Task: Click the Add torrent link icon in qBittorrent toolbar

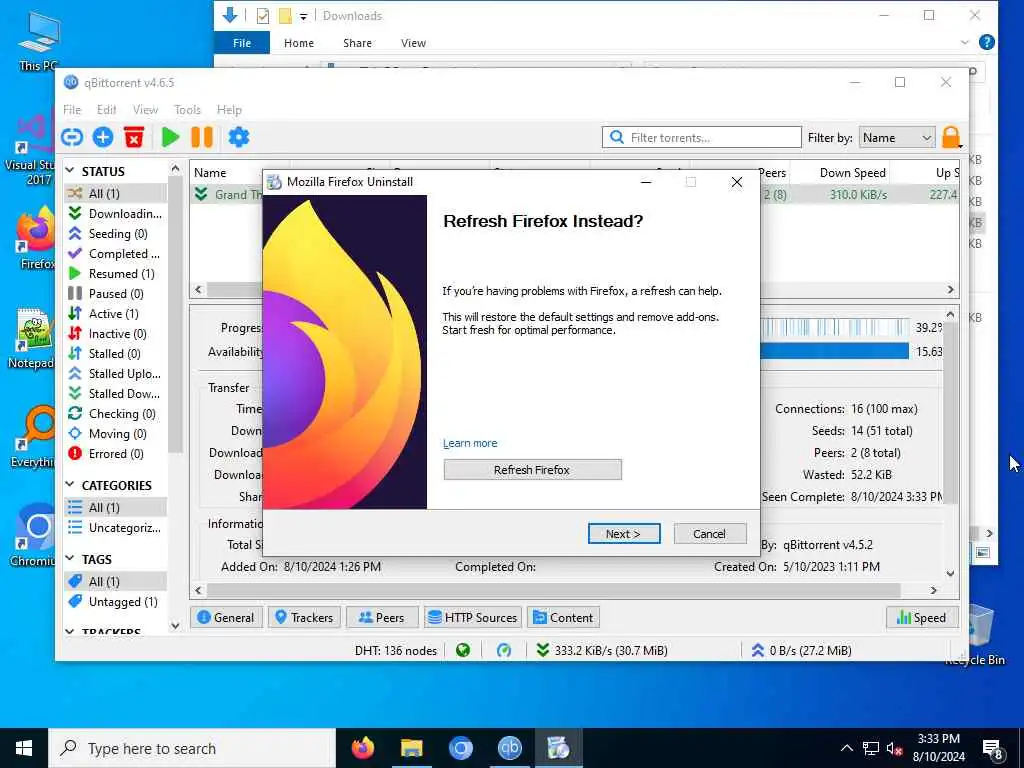Action: coord(72,137)
